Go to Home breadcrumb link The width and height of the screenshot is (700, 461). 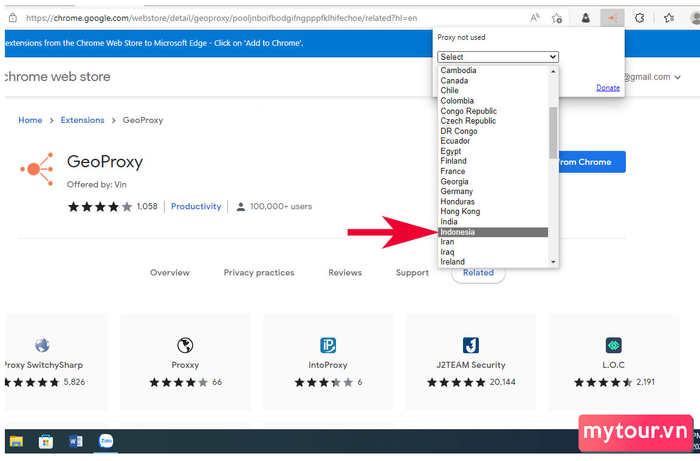tap(30, 120)
